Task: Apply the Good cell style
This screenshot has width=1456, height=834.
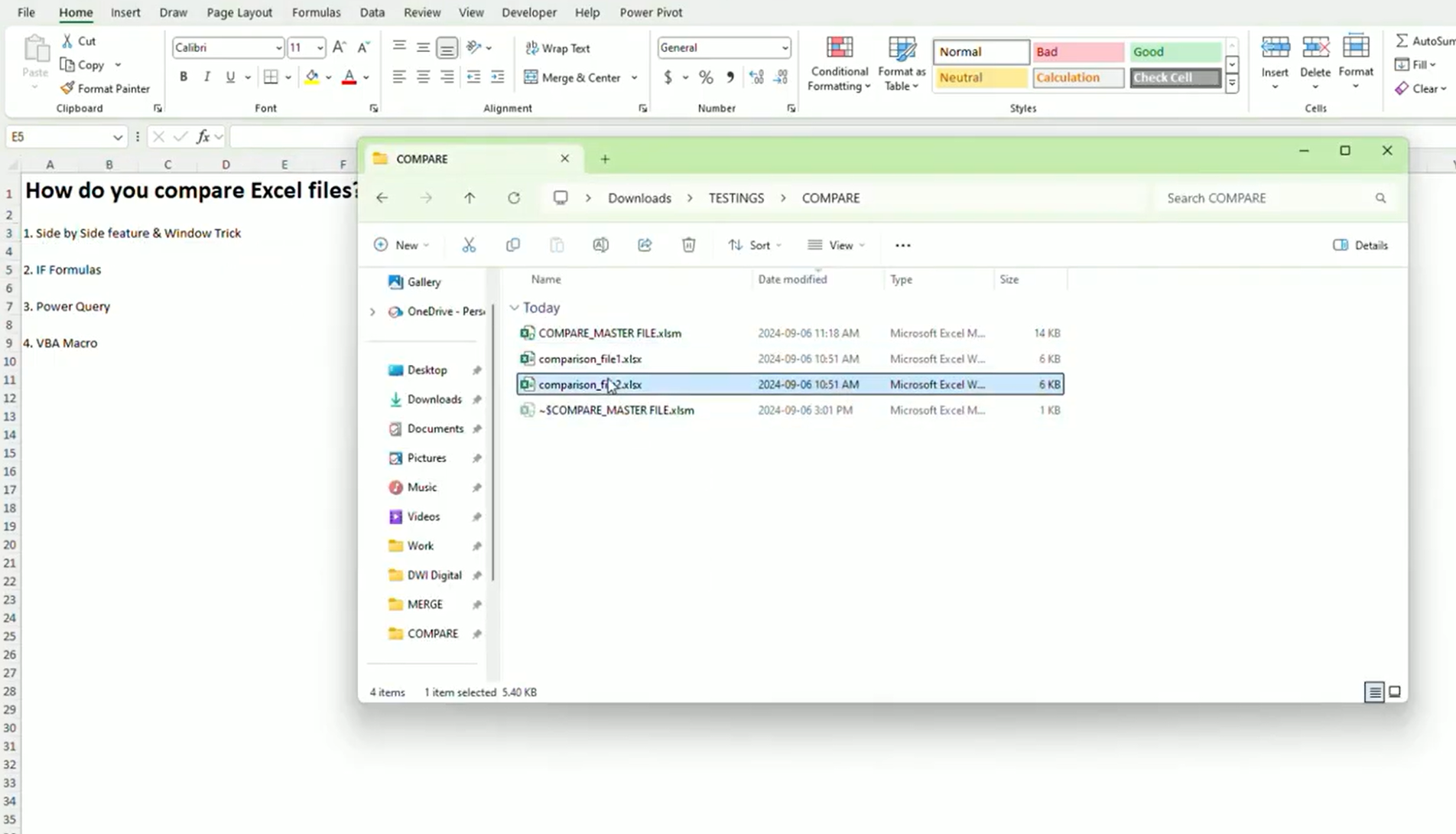Action: pos(1175,52)
